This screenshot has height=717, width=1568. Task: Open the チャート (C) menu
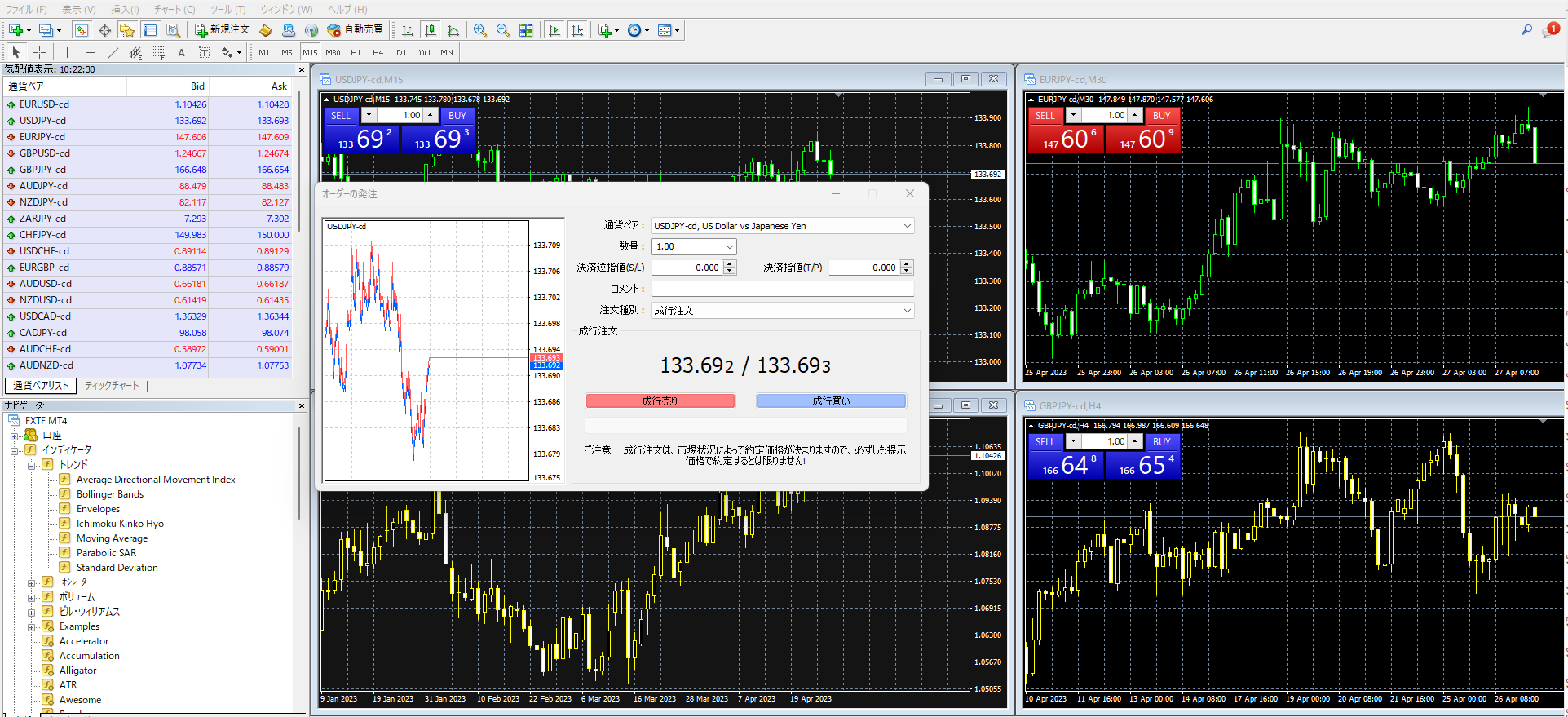coord(174,9)
